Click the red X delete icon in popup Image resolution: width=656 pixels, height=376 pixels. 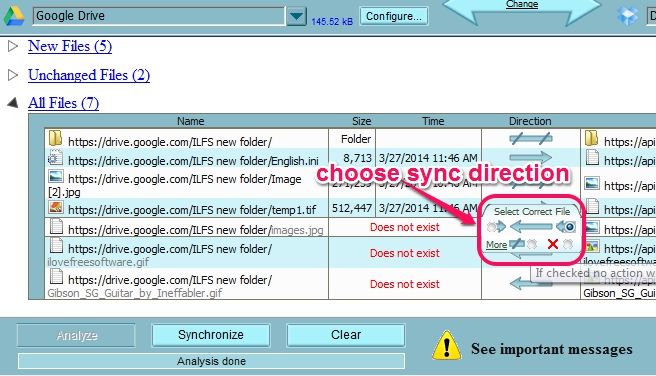(x=553, y=244)
